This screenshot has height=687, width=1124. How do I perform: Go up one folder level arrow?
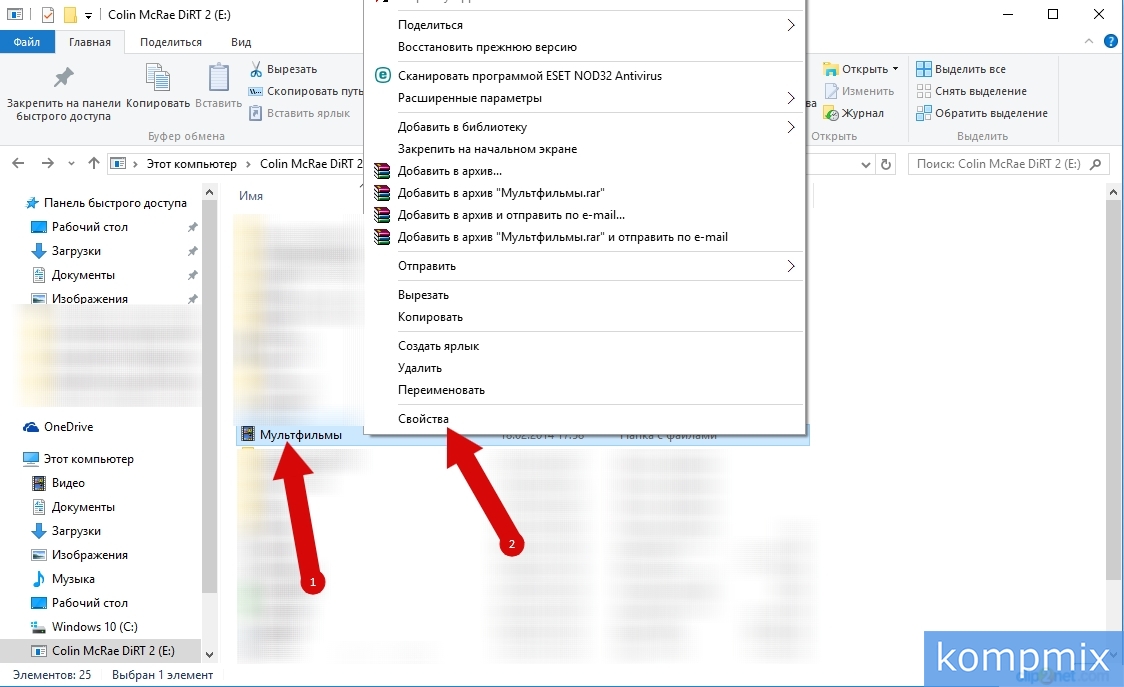(93, 164)
